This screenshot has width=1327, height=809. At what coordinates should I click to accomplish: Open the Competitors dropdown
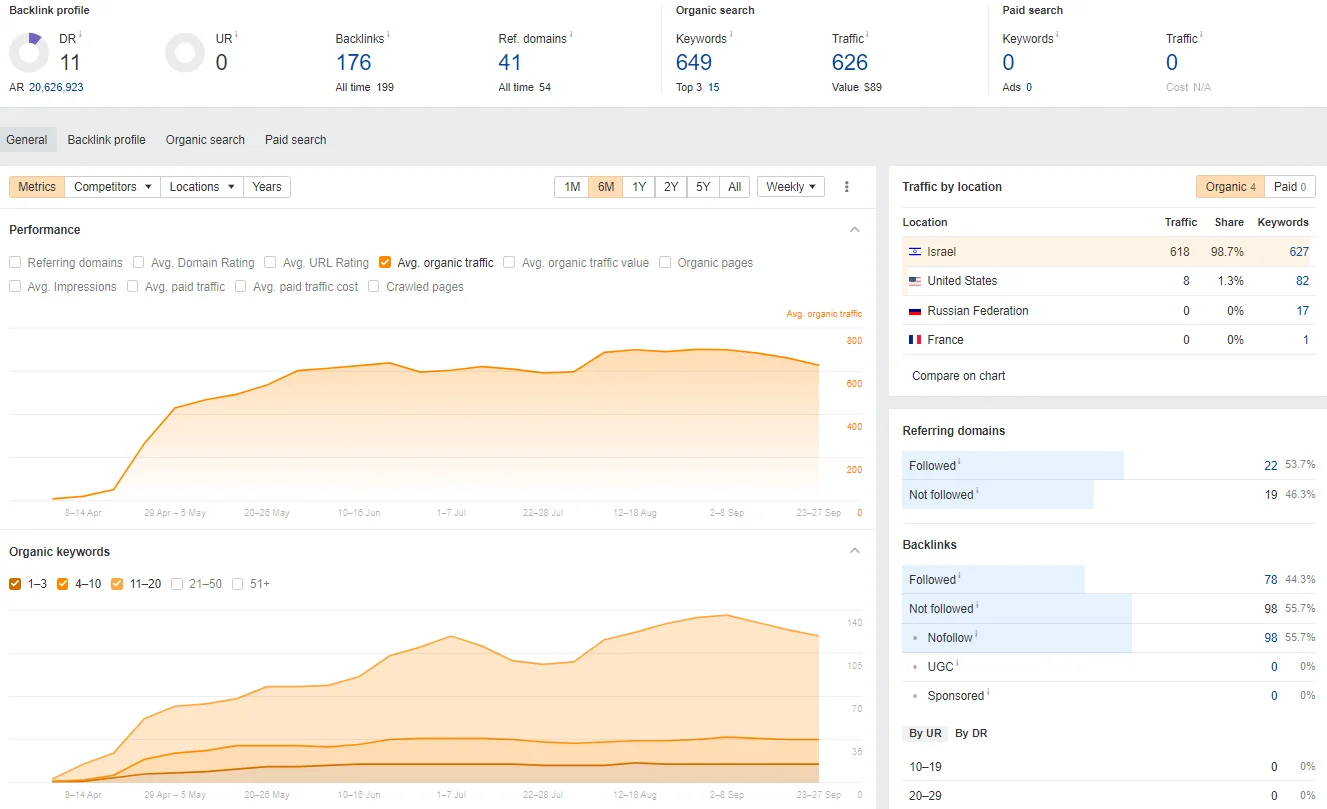point(113,187)
